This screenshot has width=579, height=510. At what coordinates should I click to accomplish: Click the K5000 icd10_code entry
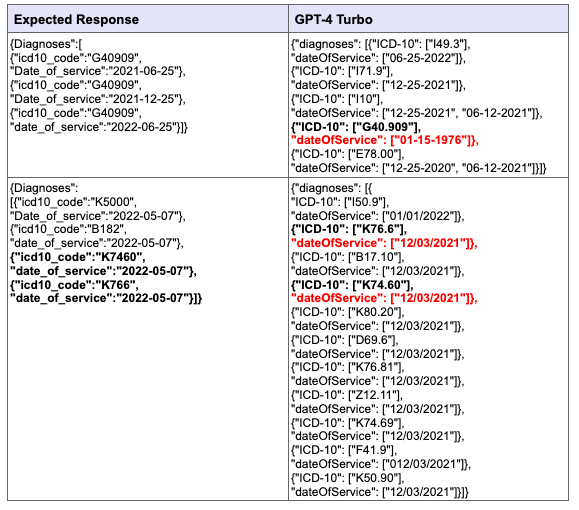pos(73,202)
